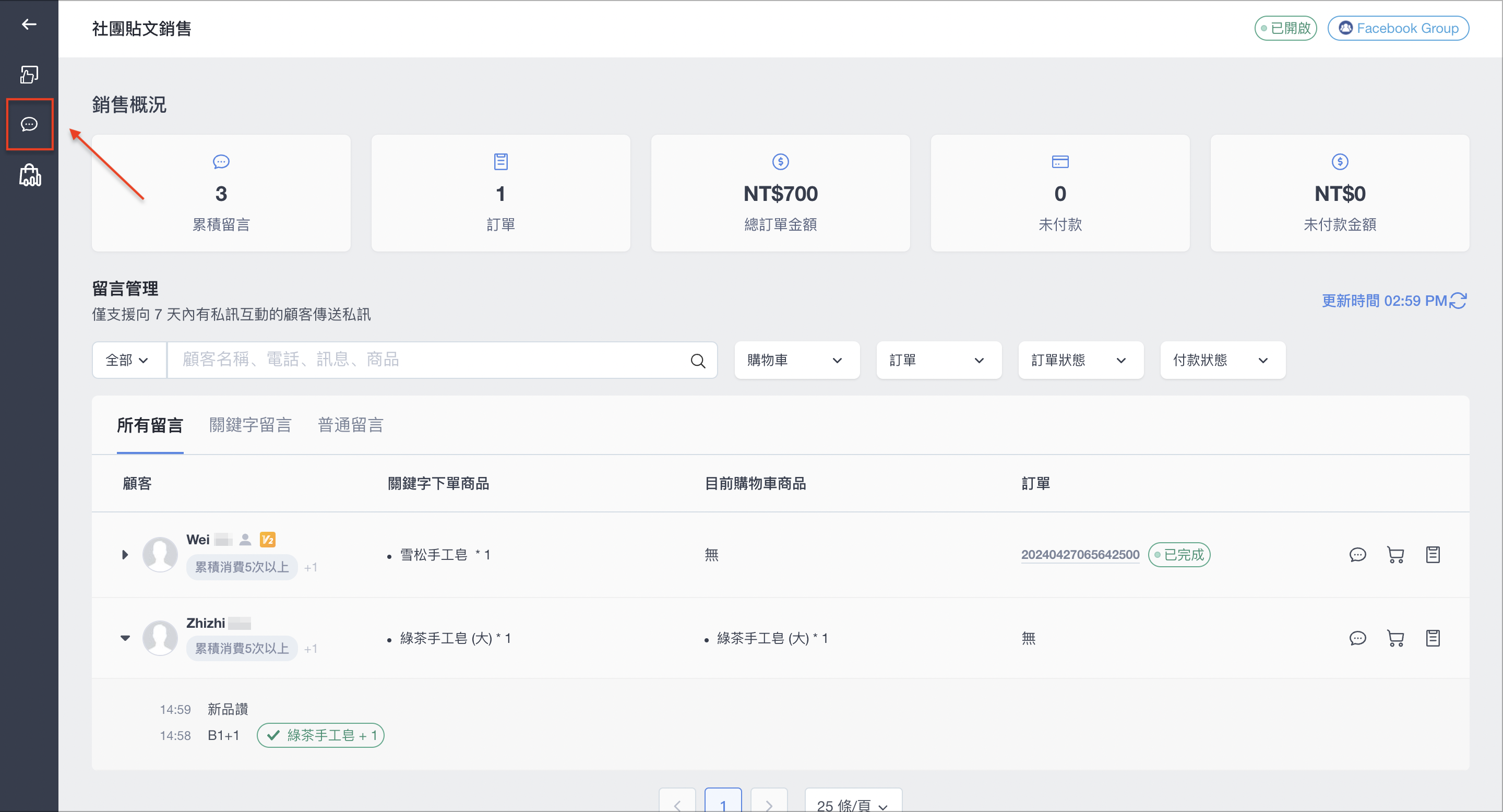Switch to the 普通留言 tab
This screenshot has height=812, width=1503.
(x=350, y=425)
